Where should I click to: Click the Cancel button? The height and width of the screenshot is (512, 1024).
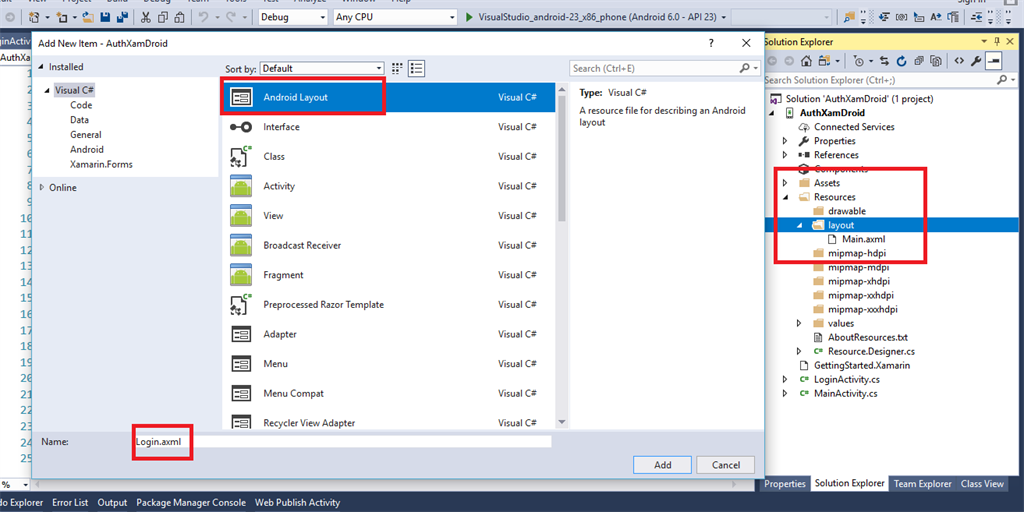click(x=726, y=465)
